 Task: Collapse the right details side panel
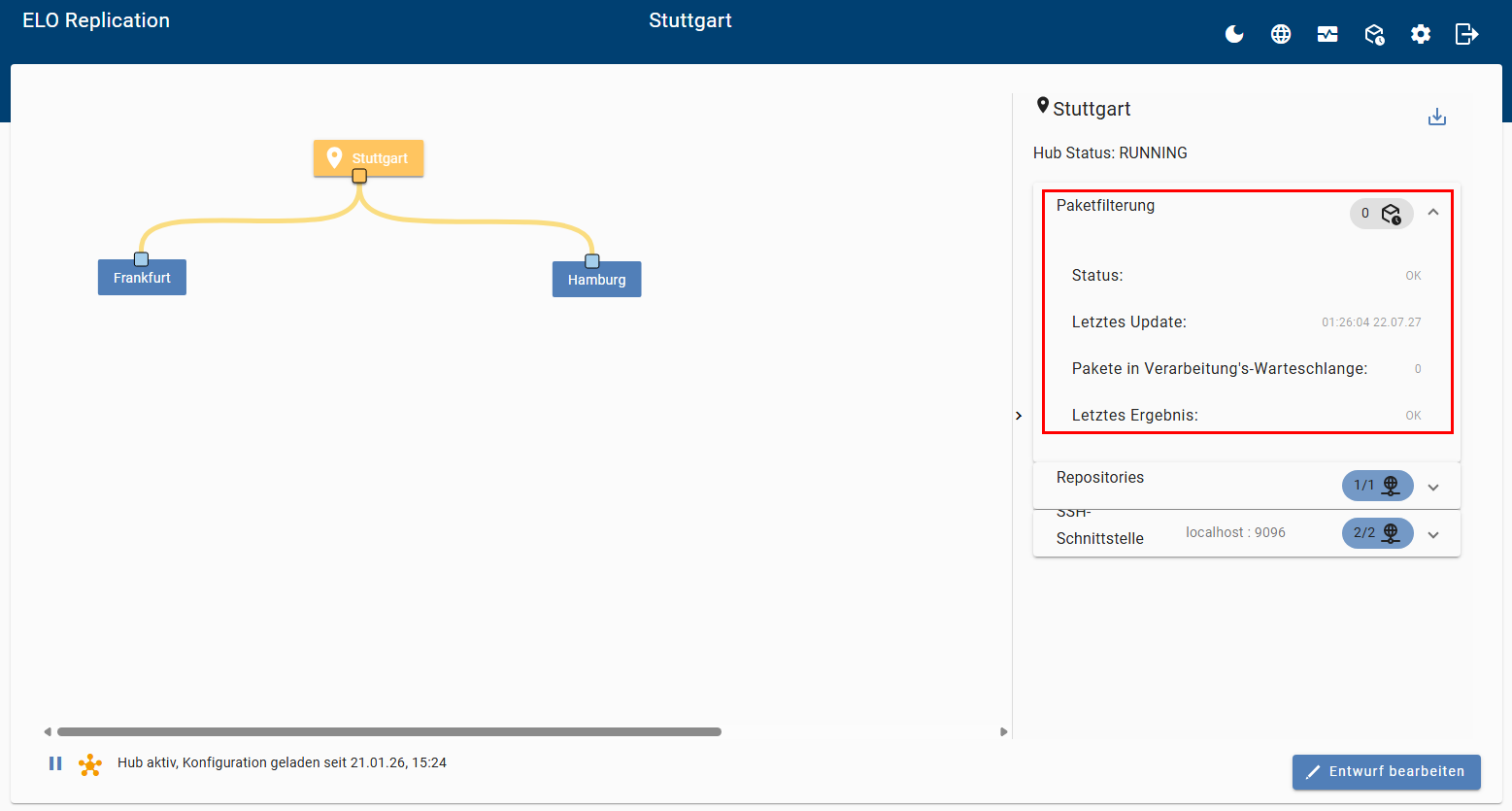(x=1019, y=416)
